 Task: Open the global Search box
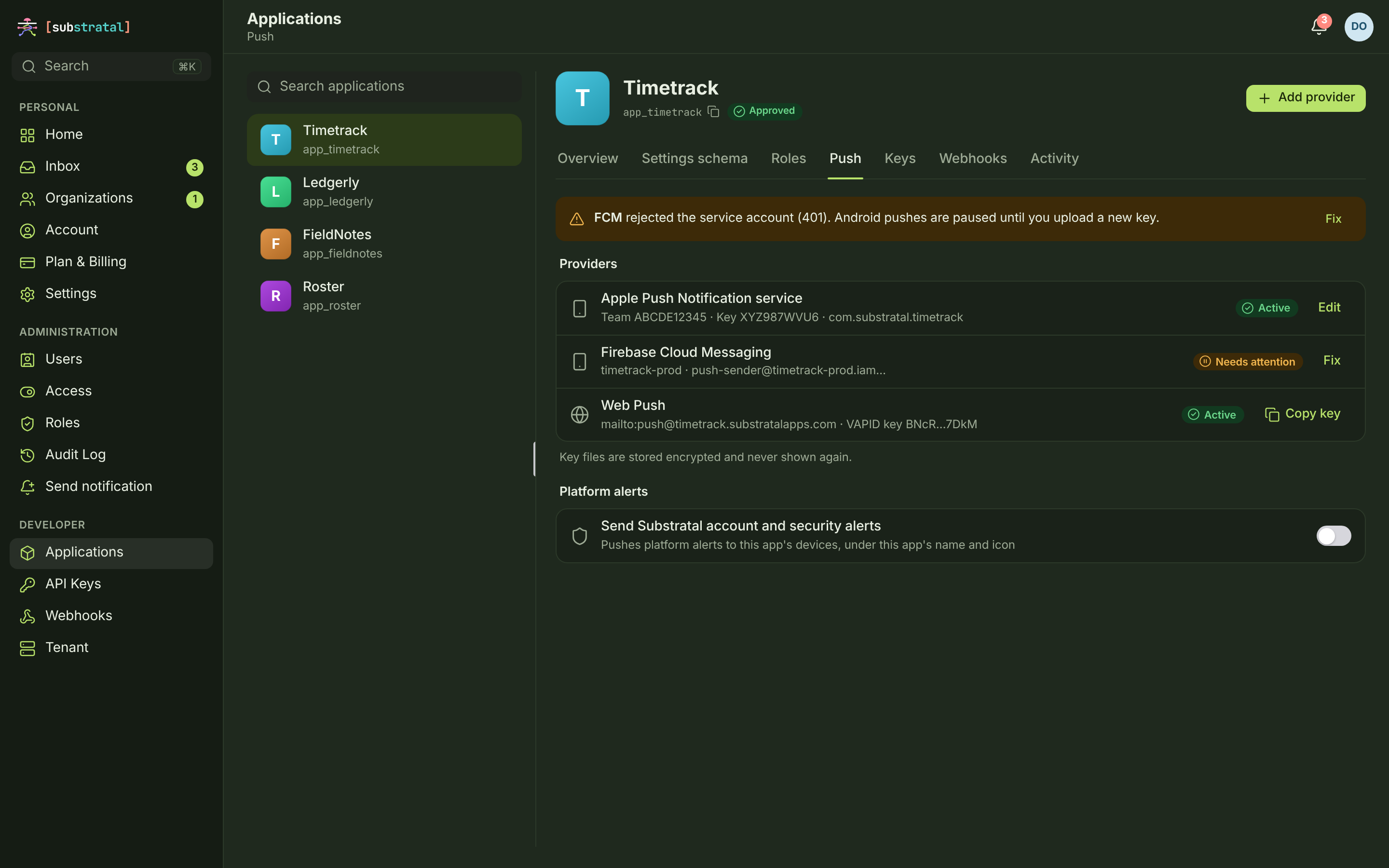(x=111, y=67)
